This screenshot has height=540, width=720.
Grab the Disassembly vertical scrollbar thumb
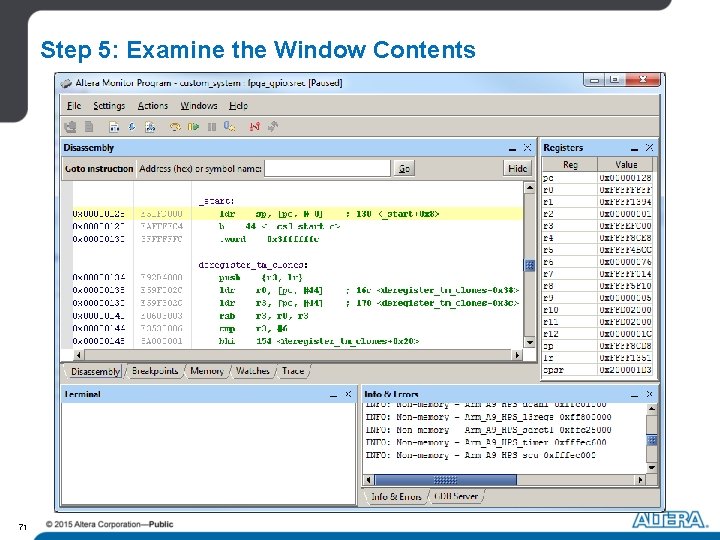[529, 265]
